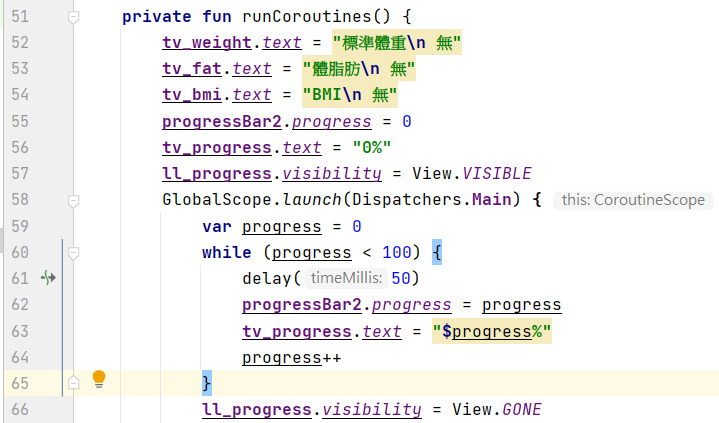Viewport: 719px width, 423px height.
Task: Click Dispatchers.Main argument
Action: point(431,200)
